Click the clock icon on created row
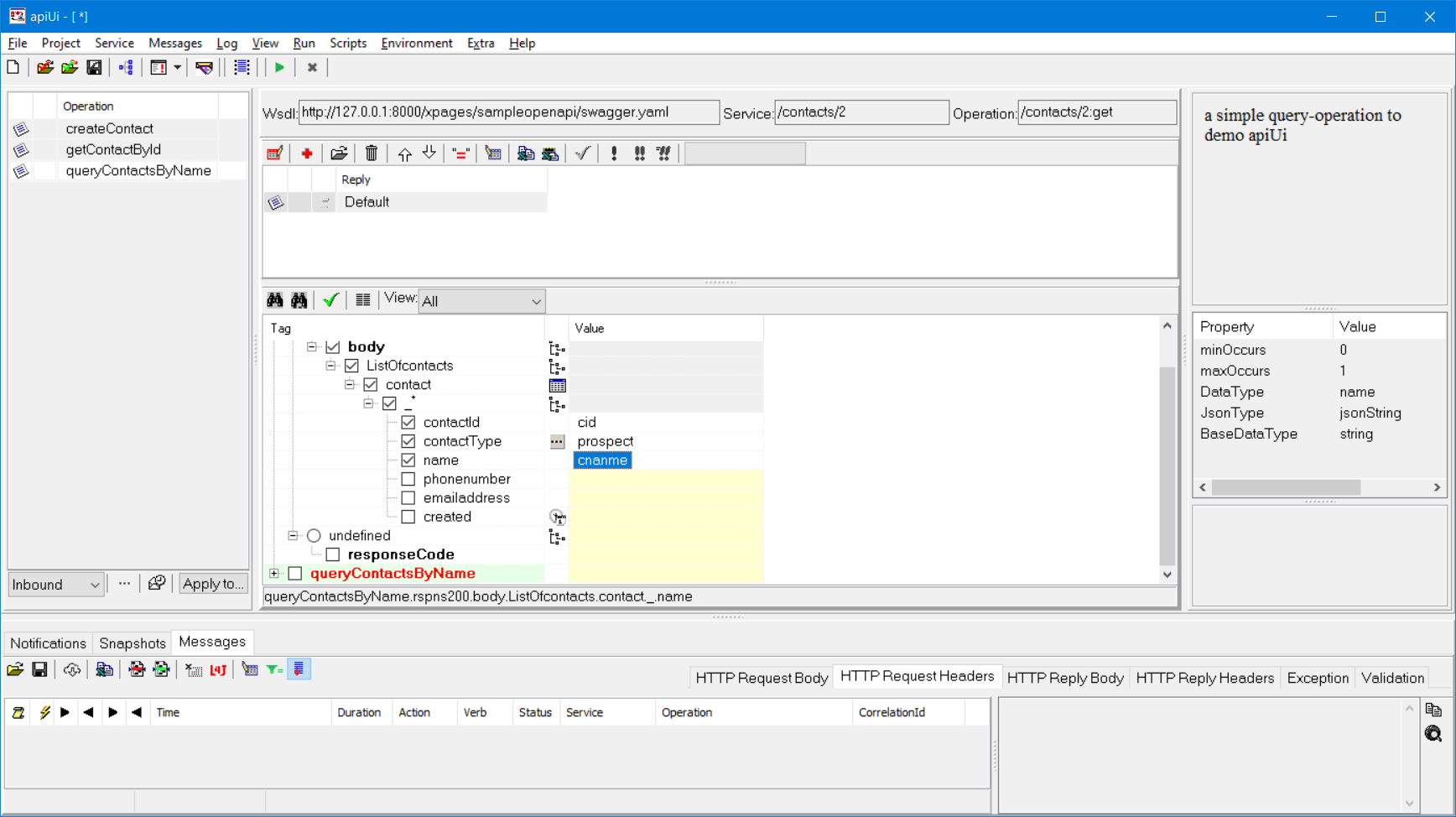This screenshot has width=1456, height=817. (x=557, y=517)
